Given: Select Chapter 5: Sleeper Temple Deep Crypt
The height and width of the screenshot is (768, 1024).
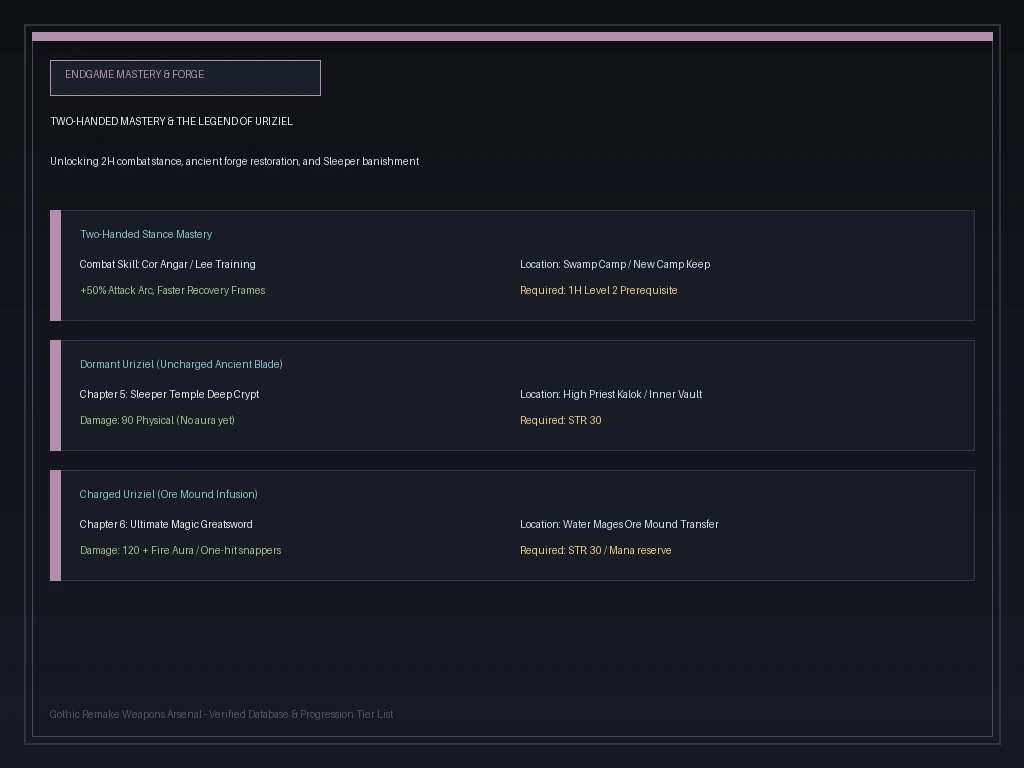Looking at the screenshot, I should 169,394.
